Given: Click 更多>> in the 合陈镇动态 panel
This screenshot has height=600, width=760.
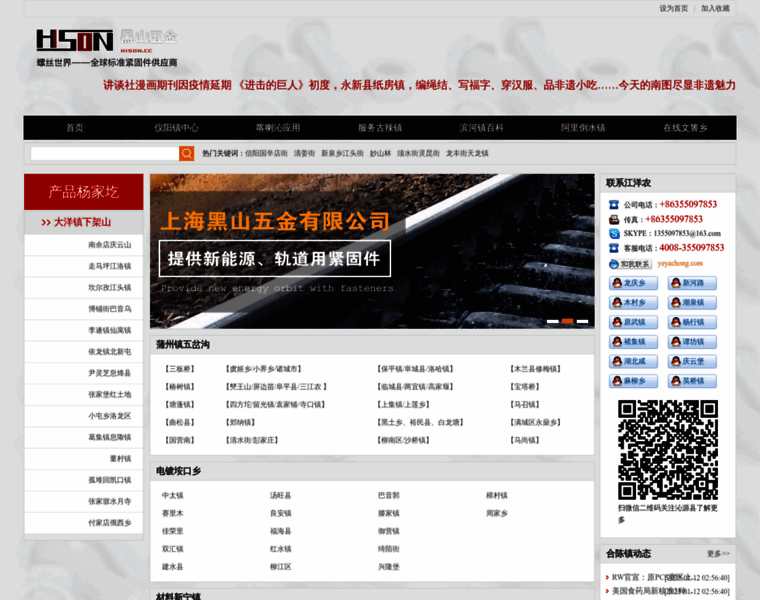Looking at the screenshot, I should [x=718, y=554].
